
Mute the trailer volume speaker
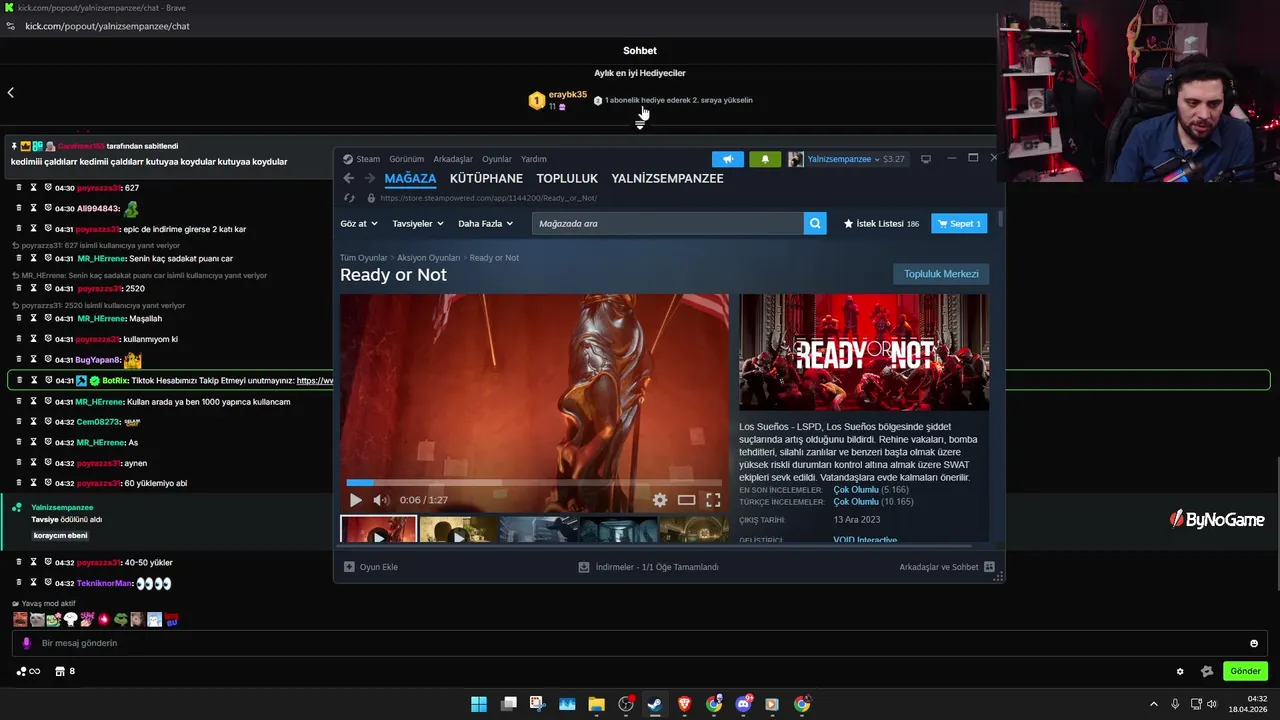pyautogui.click(x=380, y=500)
